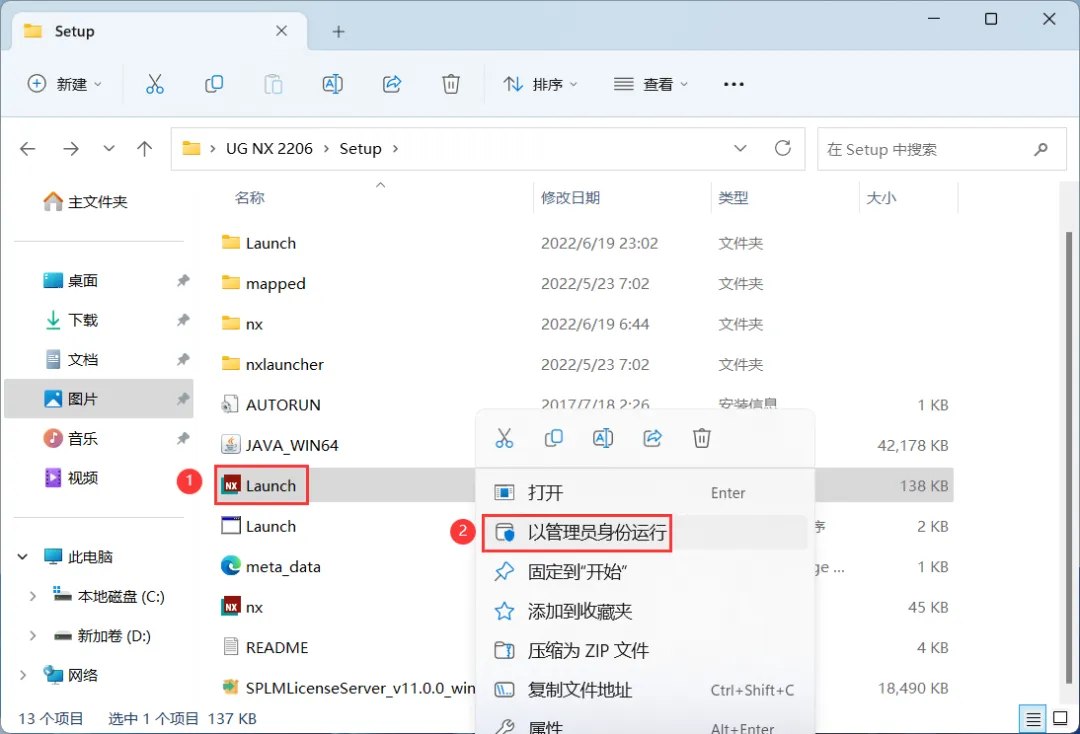Open the 新建 dropdown

pos(65,84)
